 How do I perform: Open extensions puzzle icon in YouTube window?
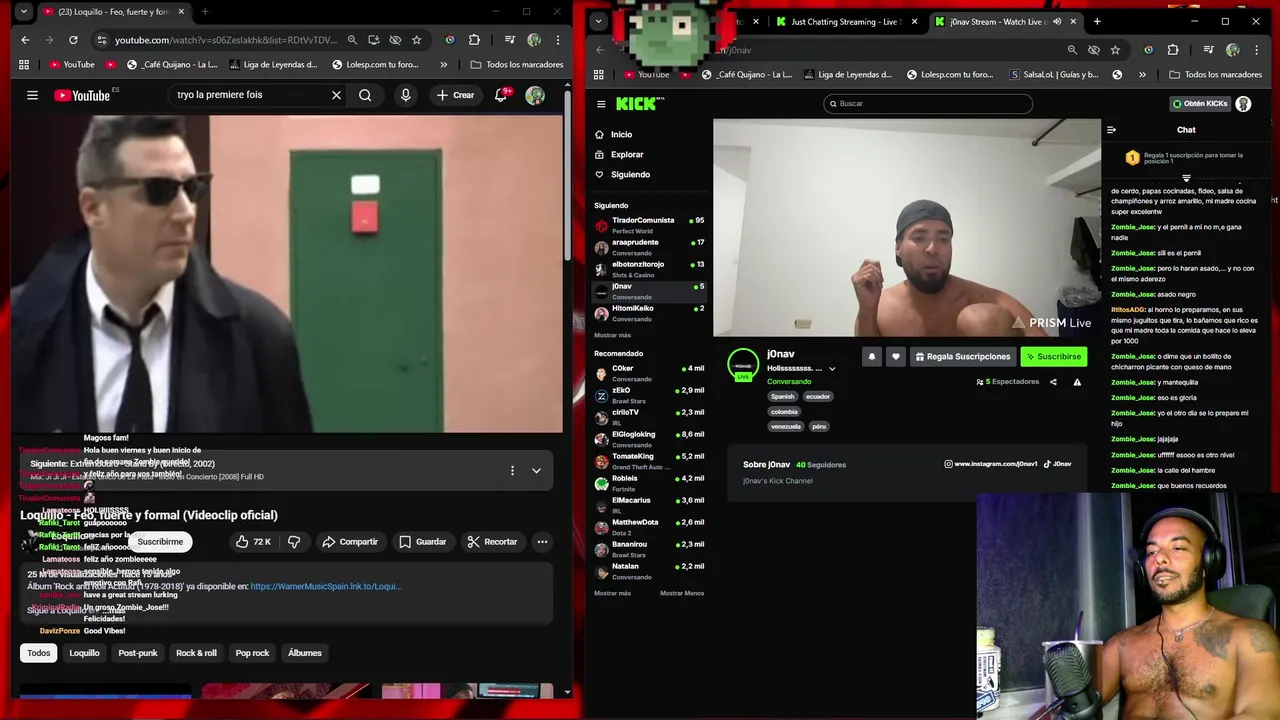pos(474,40)
